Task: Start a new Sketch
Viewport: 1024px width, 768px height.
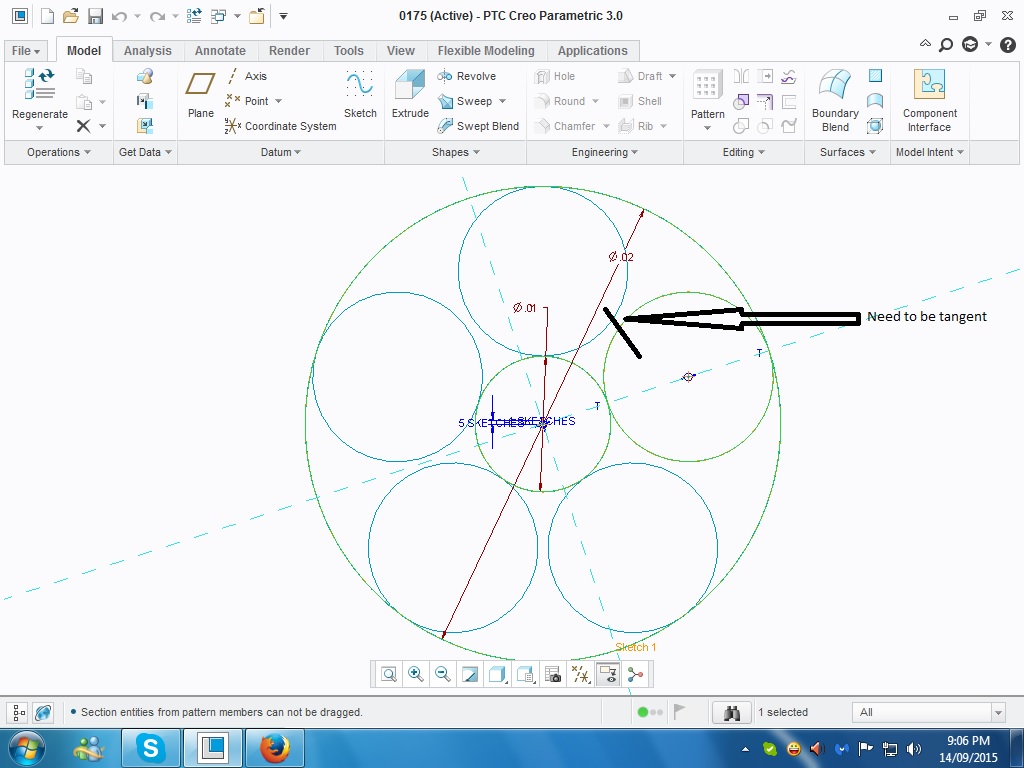Action: (360, 95)
